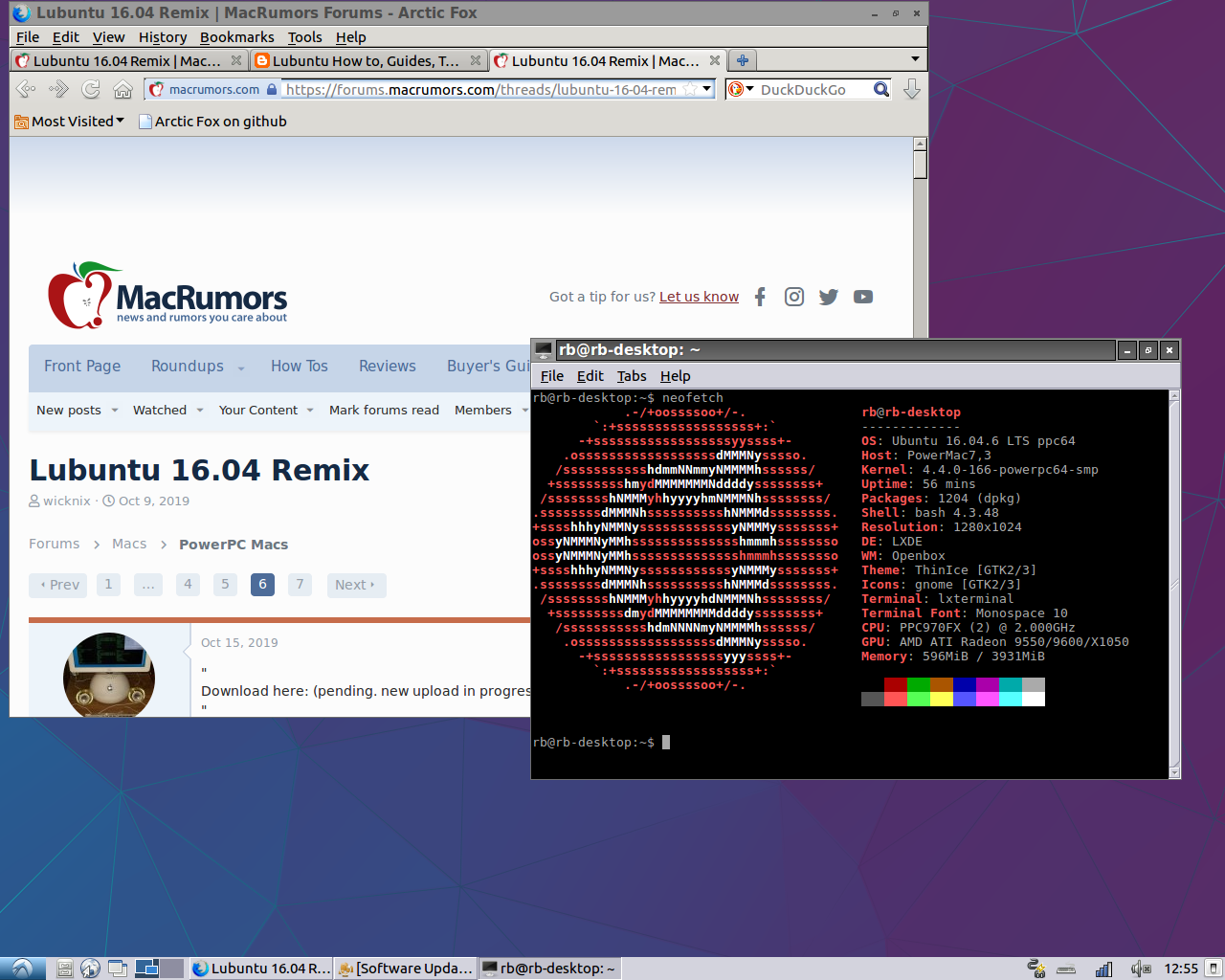This screenshot has height=980, width=1225.
Task: Expand the Most Visited bookmarks folder
Action: (69, 122)
